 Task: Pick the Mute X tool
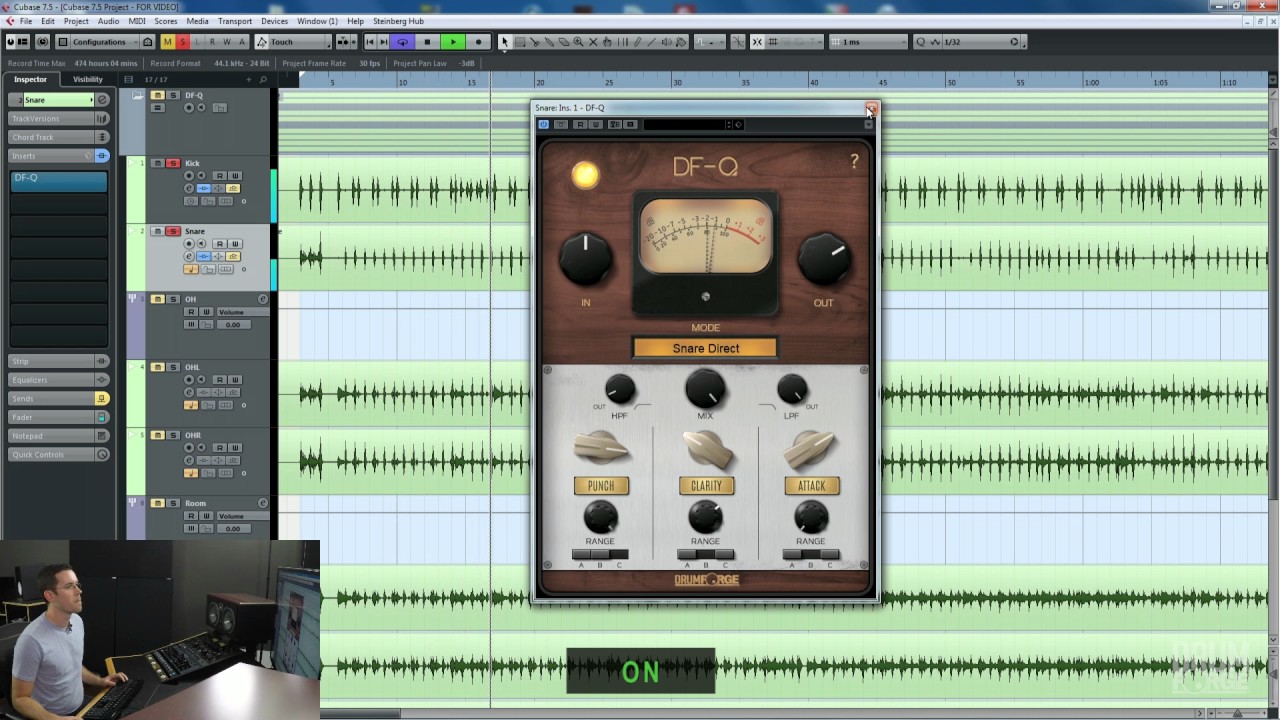pos(593,42)
